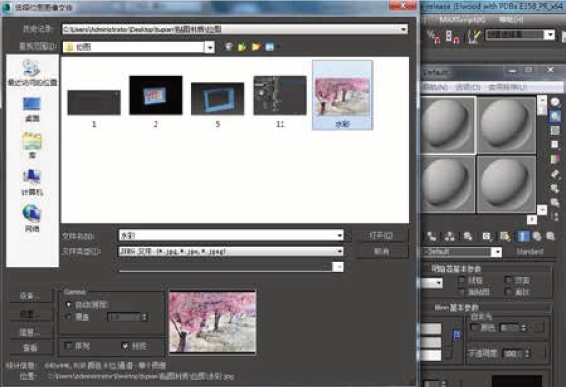Click the top-left material sample sphere

(x=448, y=125)
